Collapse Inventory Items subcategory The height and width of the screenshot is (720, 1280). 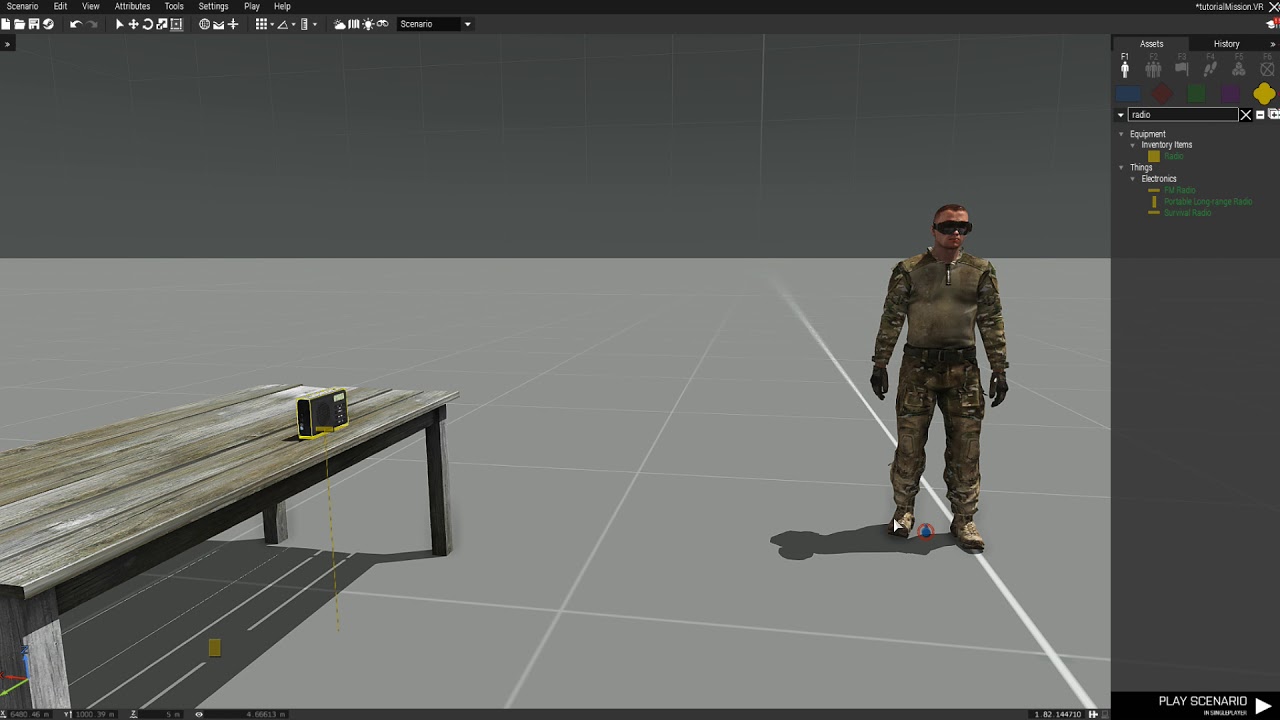coord(1133,145)
